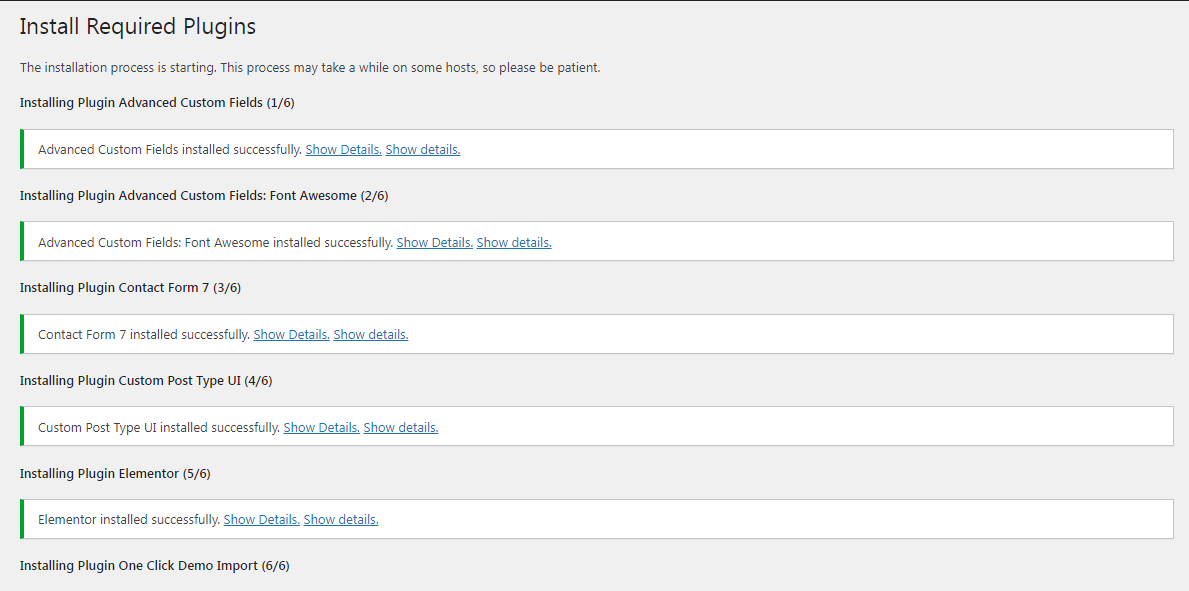Click 'Contact Form 7 installed successfully.' message text
This screenshot has height=591, width=1189.
[x=144, y=335]
